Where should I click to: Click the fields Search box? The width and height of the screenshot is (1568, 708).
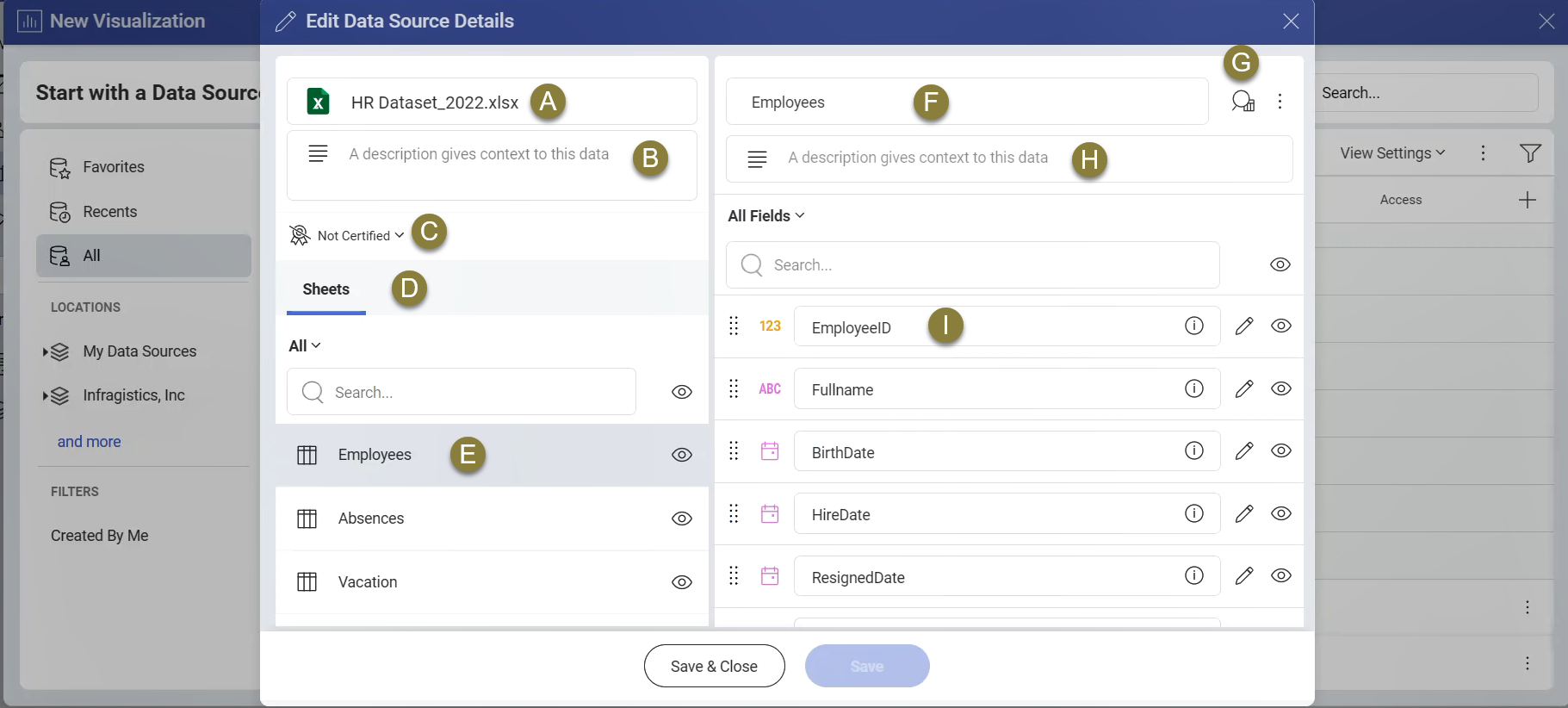973,264
